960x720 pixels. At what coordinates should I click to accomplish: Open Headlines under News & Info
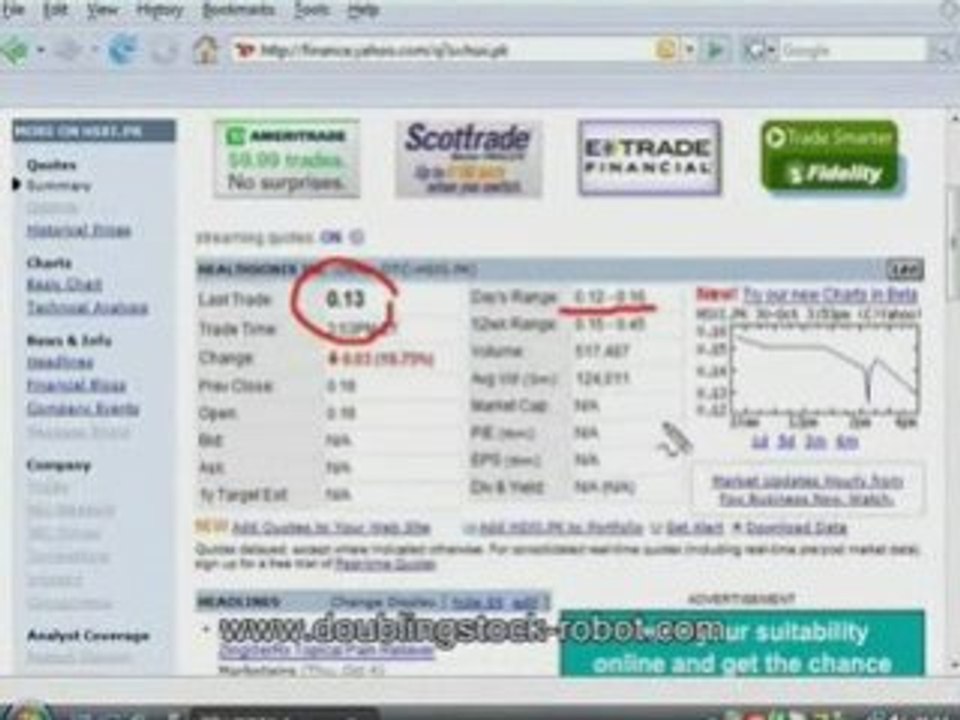point(60,362)
